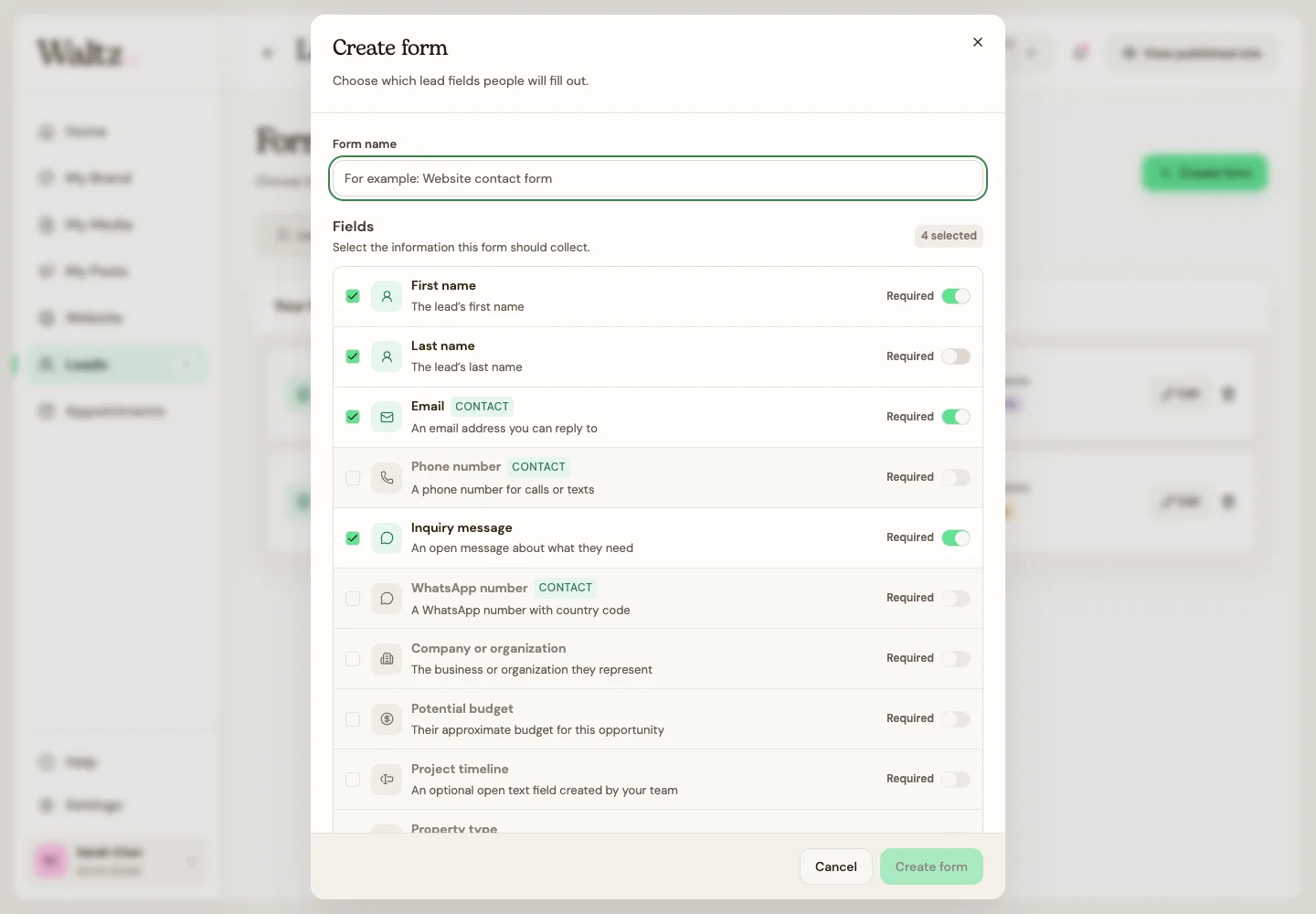The image size is (1316, 914).
Task: Click the Project timeline text-field icon
Action: [x=387, y=779]
